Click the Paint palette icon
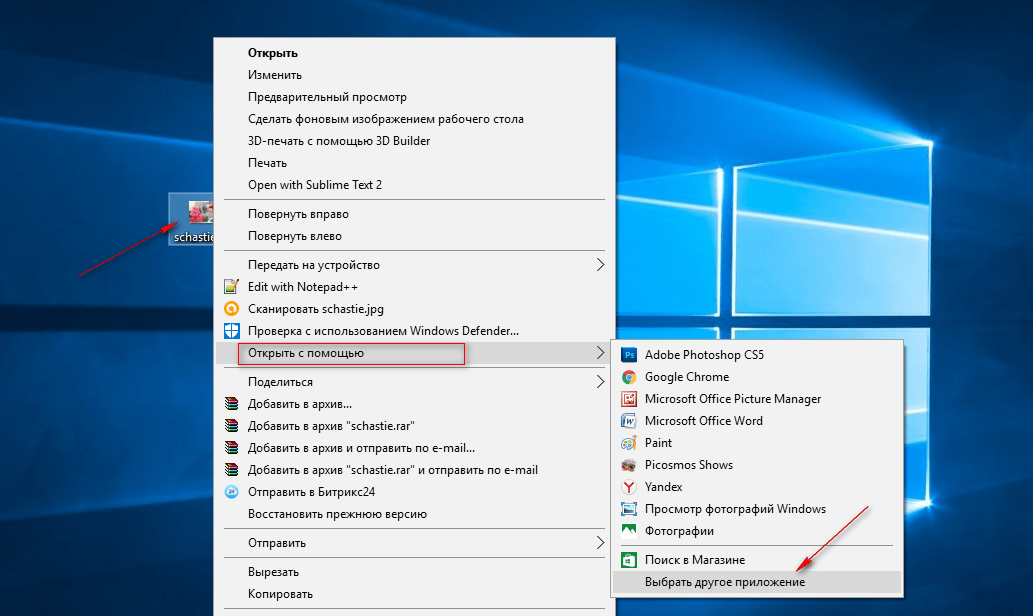The height and width of the screenshot is (616, 1033). click(629, 443)
